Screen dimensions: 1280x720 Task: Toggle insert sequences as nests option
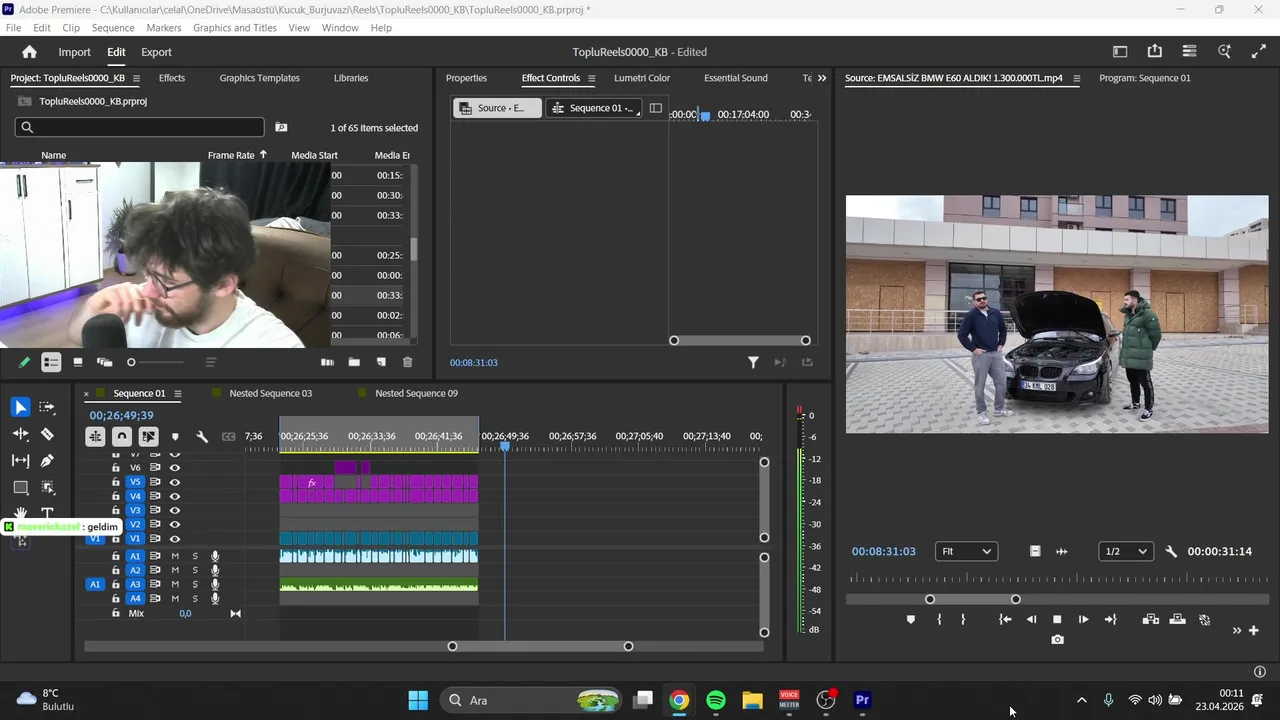[x=95, y=436]
